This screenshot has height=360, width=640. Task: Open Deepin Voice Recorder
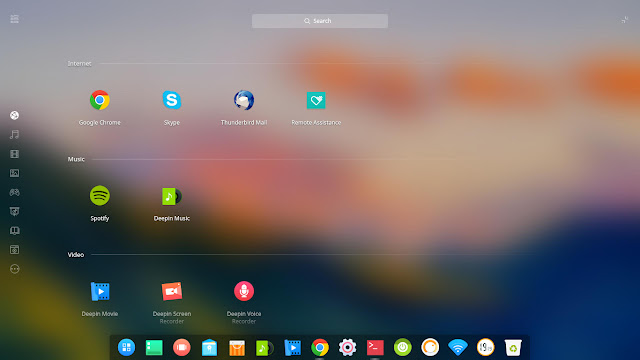(x=244, y=291)
